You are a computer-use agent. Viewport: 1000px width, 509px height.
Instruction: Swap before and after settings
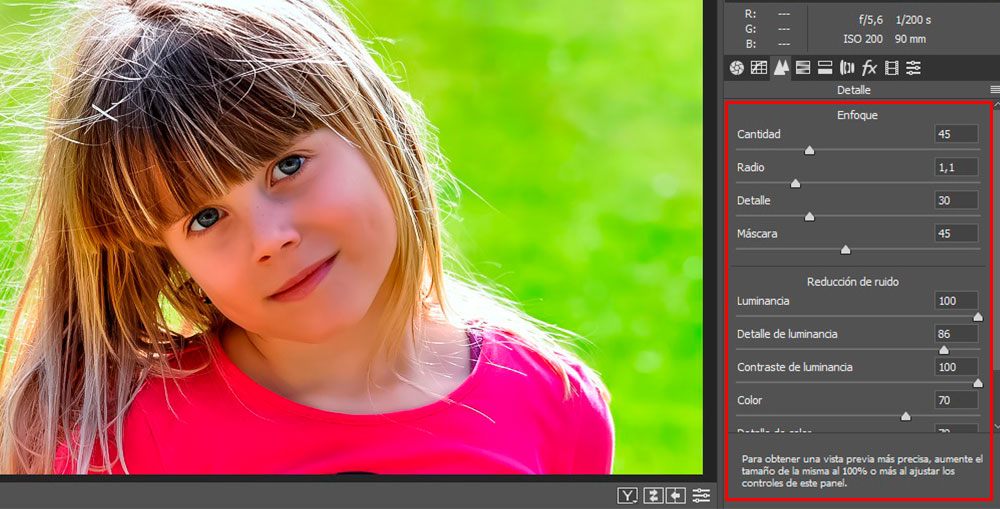(653, 495)
